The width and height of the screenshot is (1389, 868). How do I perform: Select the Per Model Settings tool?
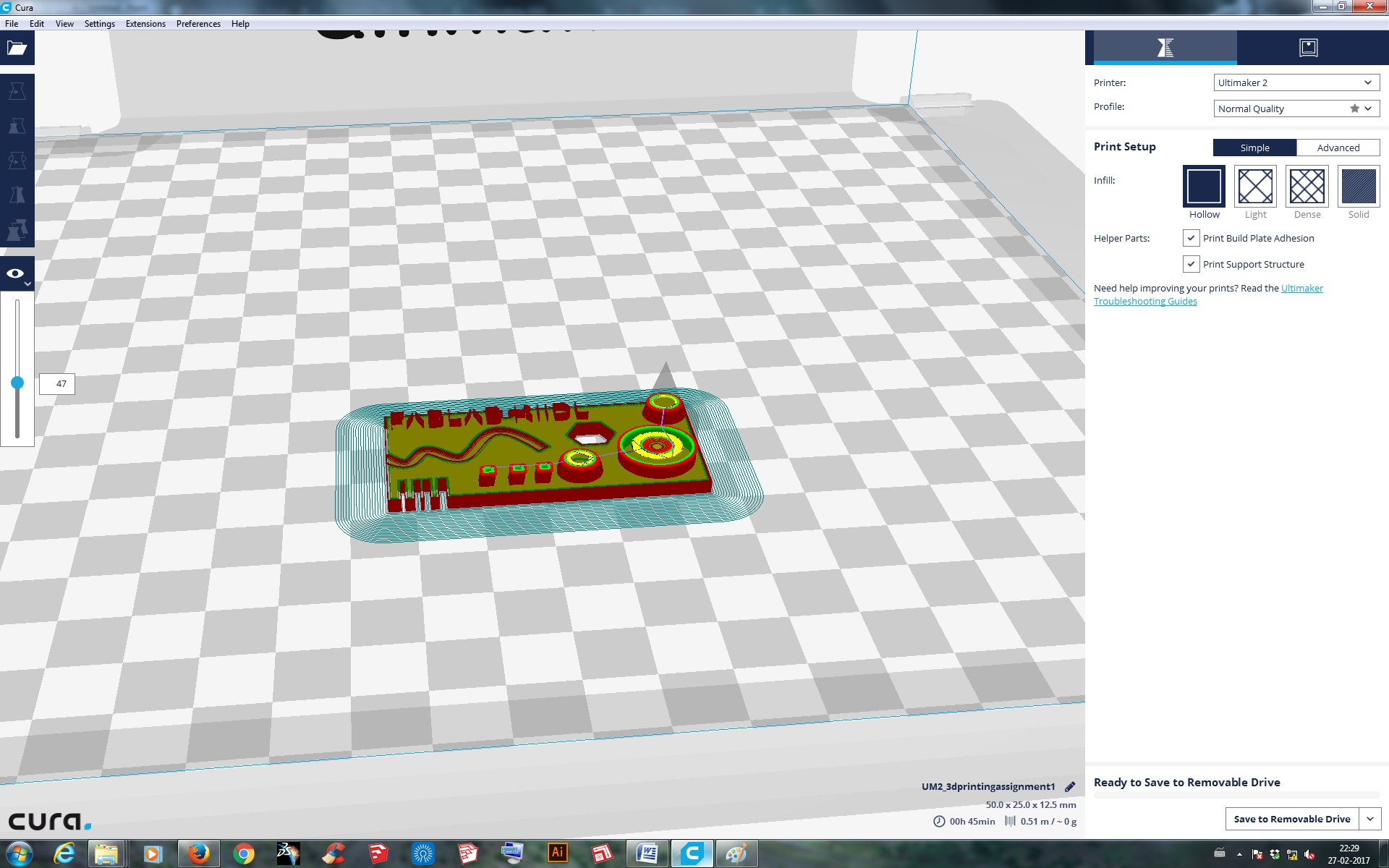tap(17, 230)
